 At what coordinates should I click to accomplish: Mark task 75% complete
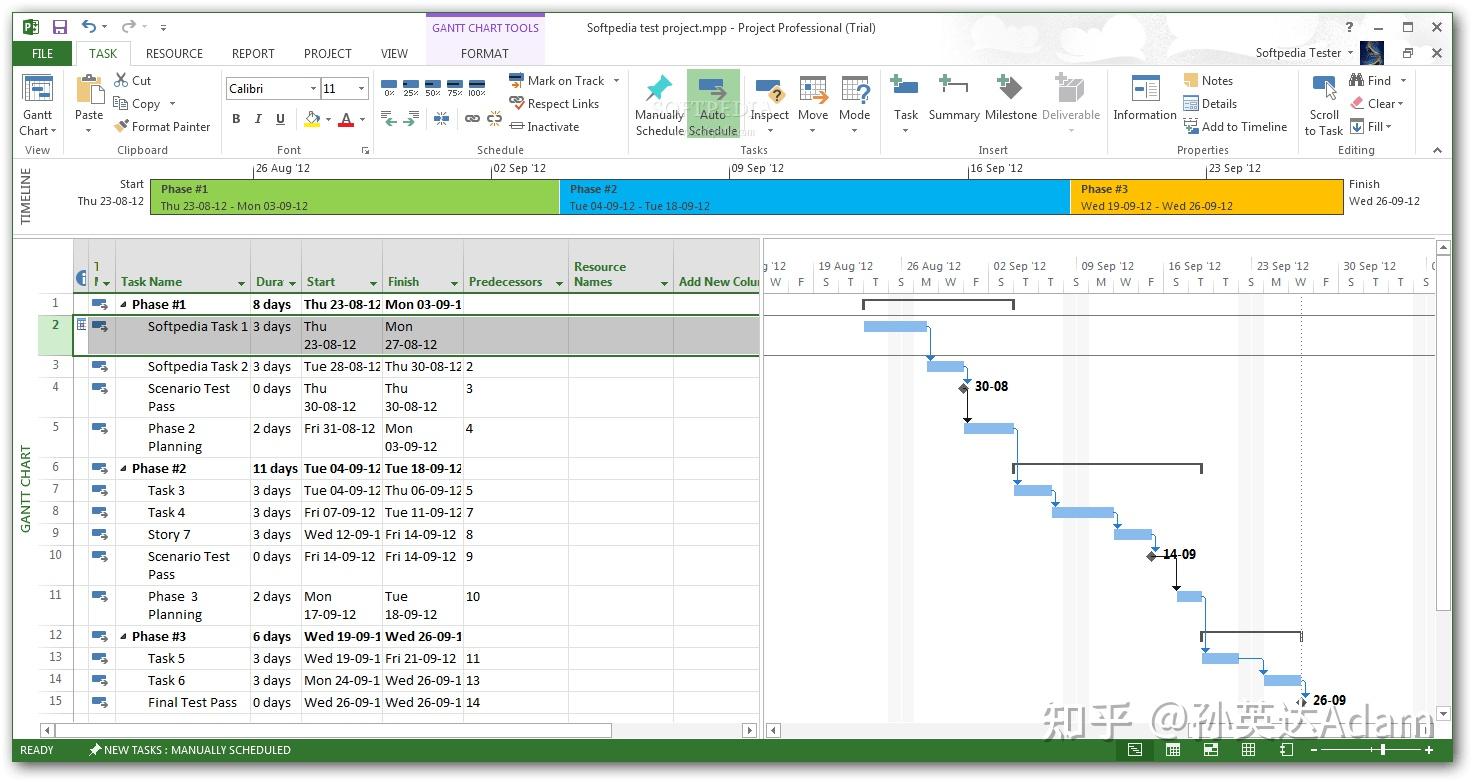click(455, 88)
